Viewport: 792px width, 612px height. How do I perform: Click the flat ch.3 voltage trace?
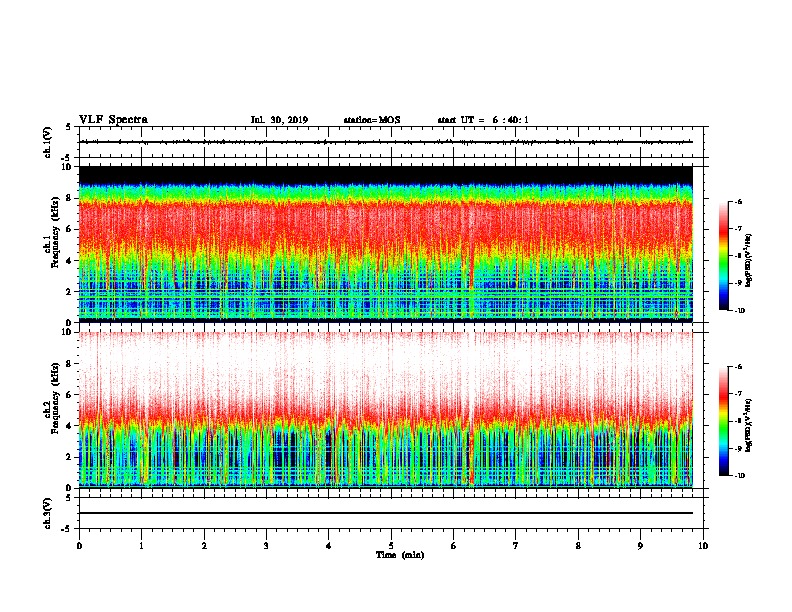(386, 513)
